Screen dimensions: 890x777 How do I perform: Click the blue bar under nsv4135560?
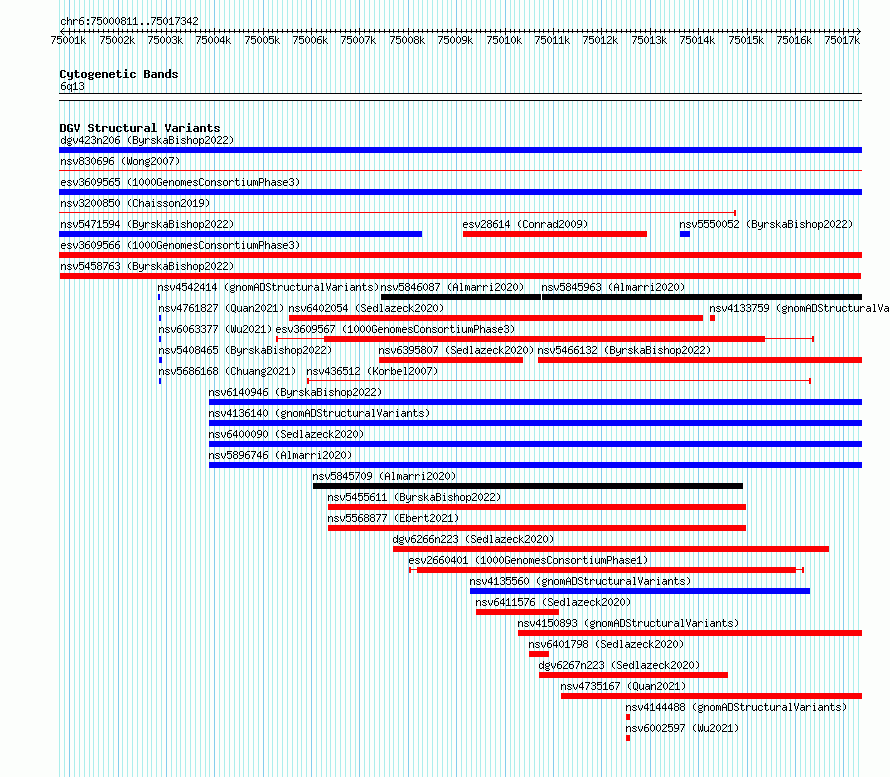(640, 591)
